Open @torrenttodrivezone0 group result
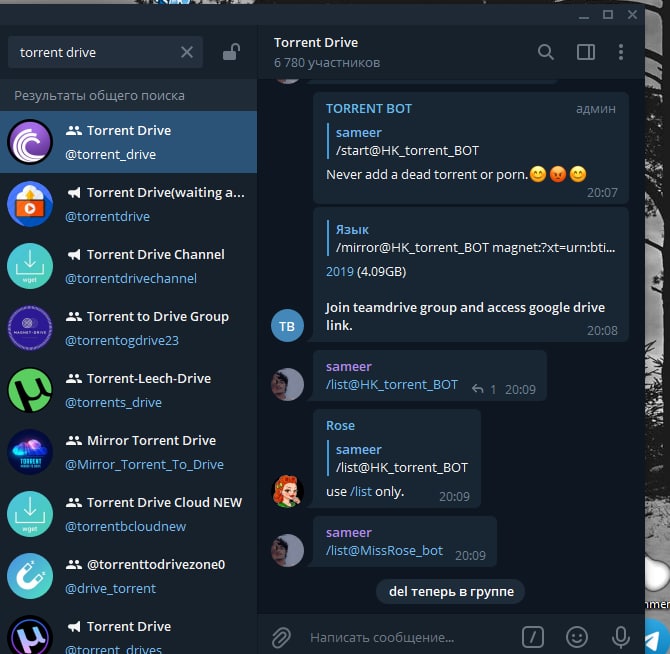 point(128,576)
